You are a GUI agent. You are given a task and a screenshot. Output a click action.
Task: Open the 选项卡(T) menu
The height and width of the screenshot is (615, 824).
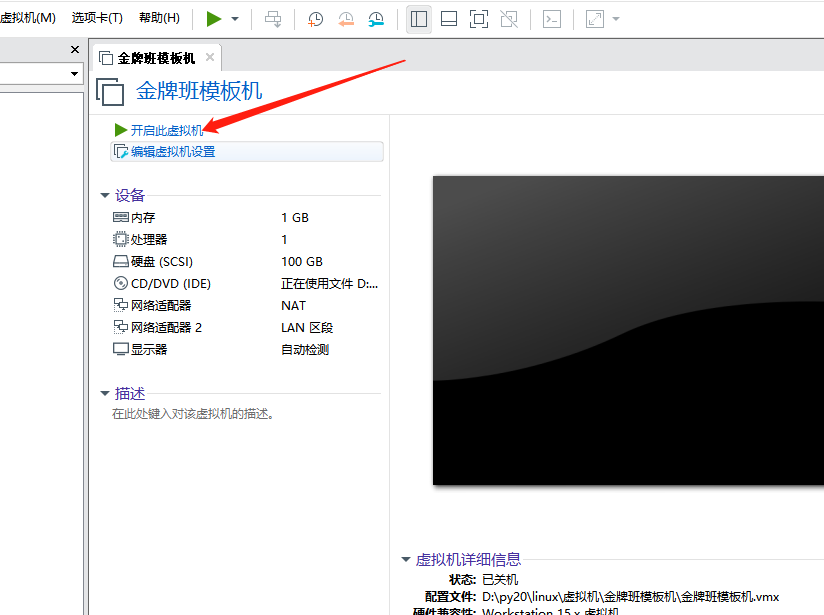point(97,18)
